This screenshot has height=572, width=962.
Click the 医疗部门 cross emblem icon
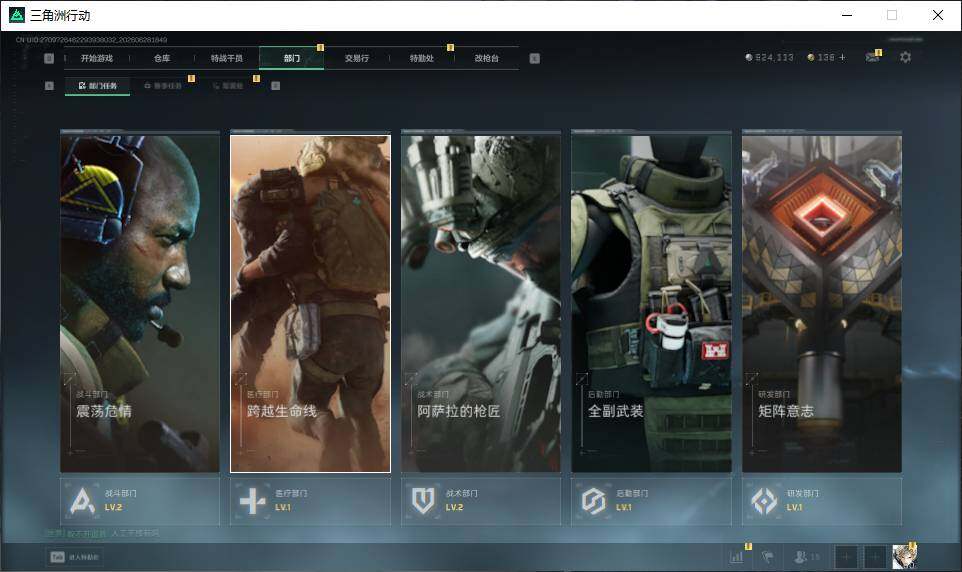click(x=252, y=501)
